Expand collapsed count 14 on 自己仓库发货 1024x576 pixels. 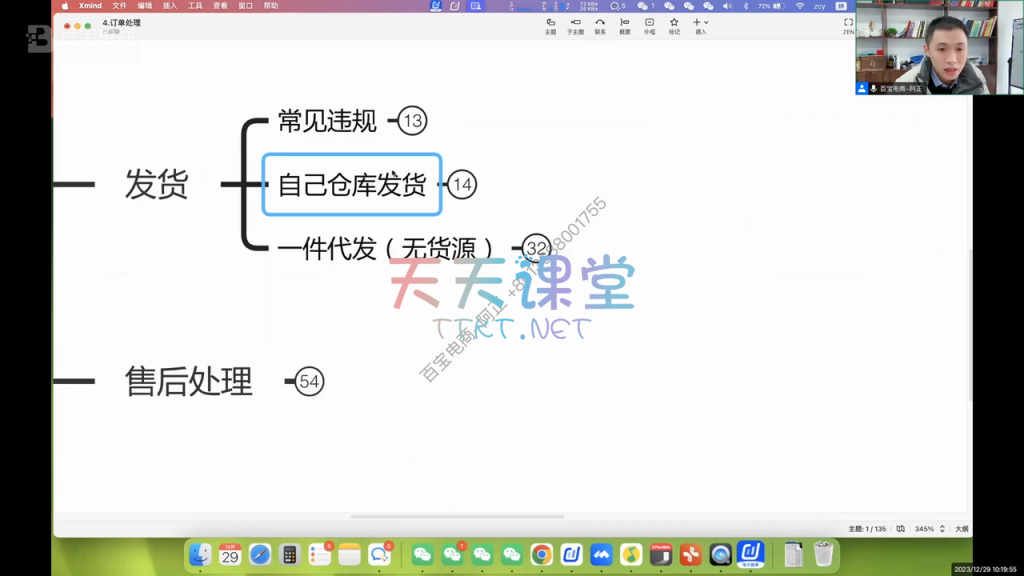[461, 185]
